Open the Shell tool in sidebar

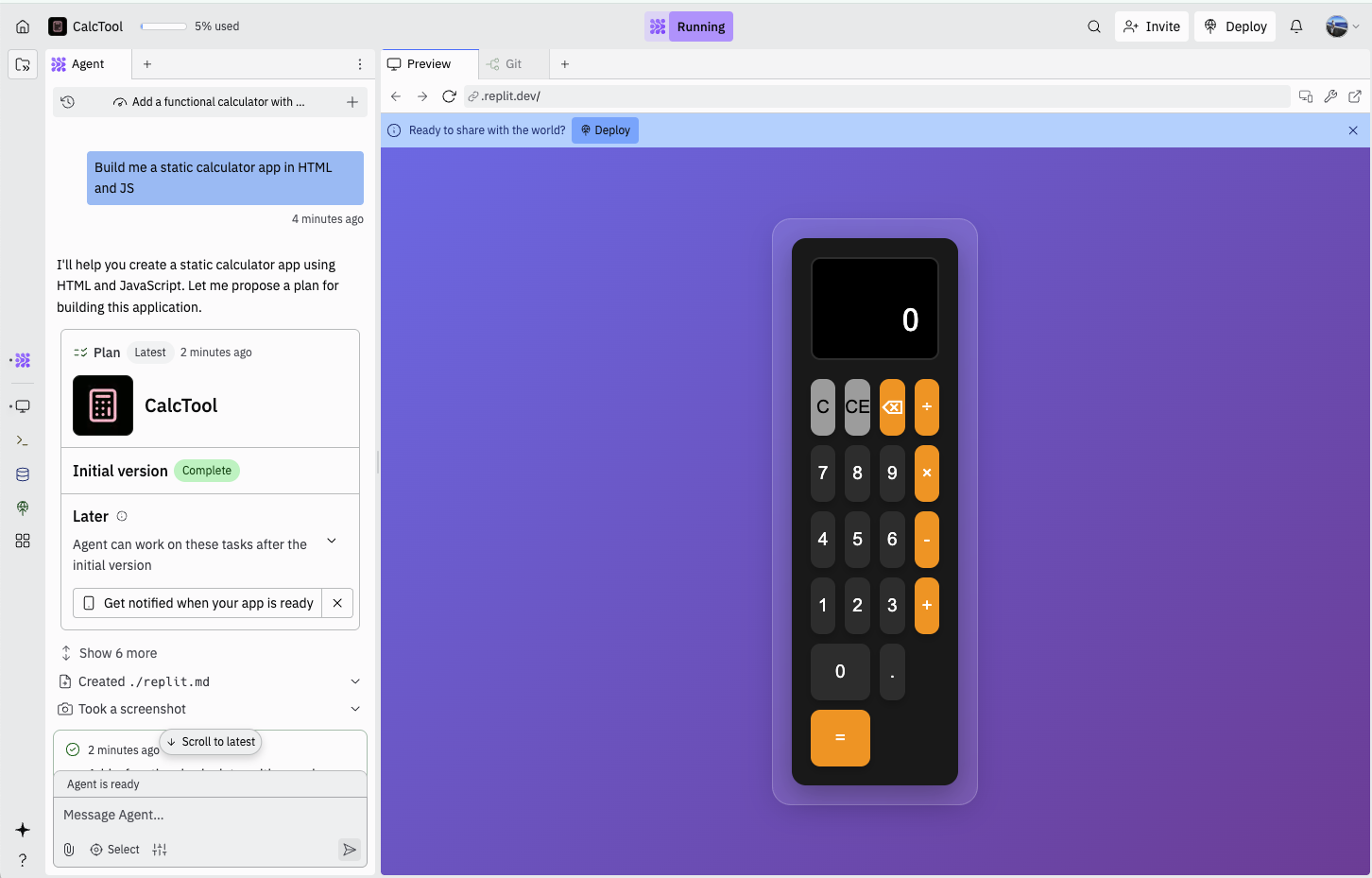pos(23,440)
